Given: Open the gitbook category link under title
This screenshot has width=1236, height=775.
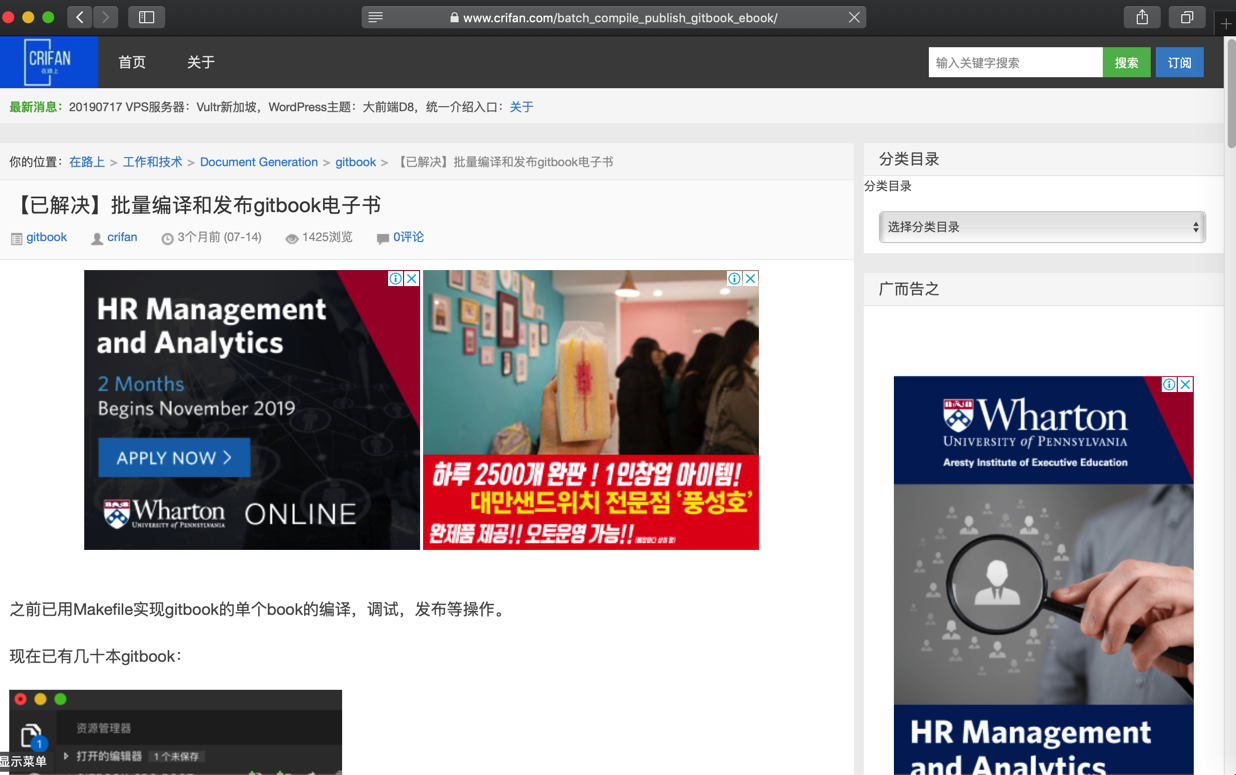Looking at the screenshot, I should 46,237.
